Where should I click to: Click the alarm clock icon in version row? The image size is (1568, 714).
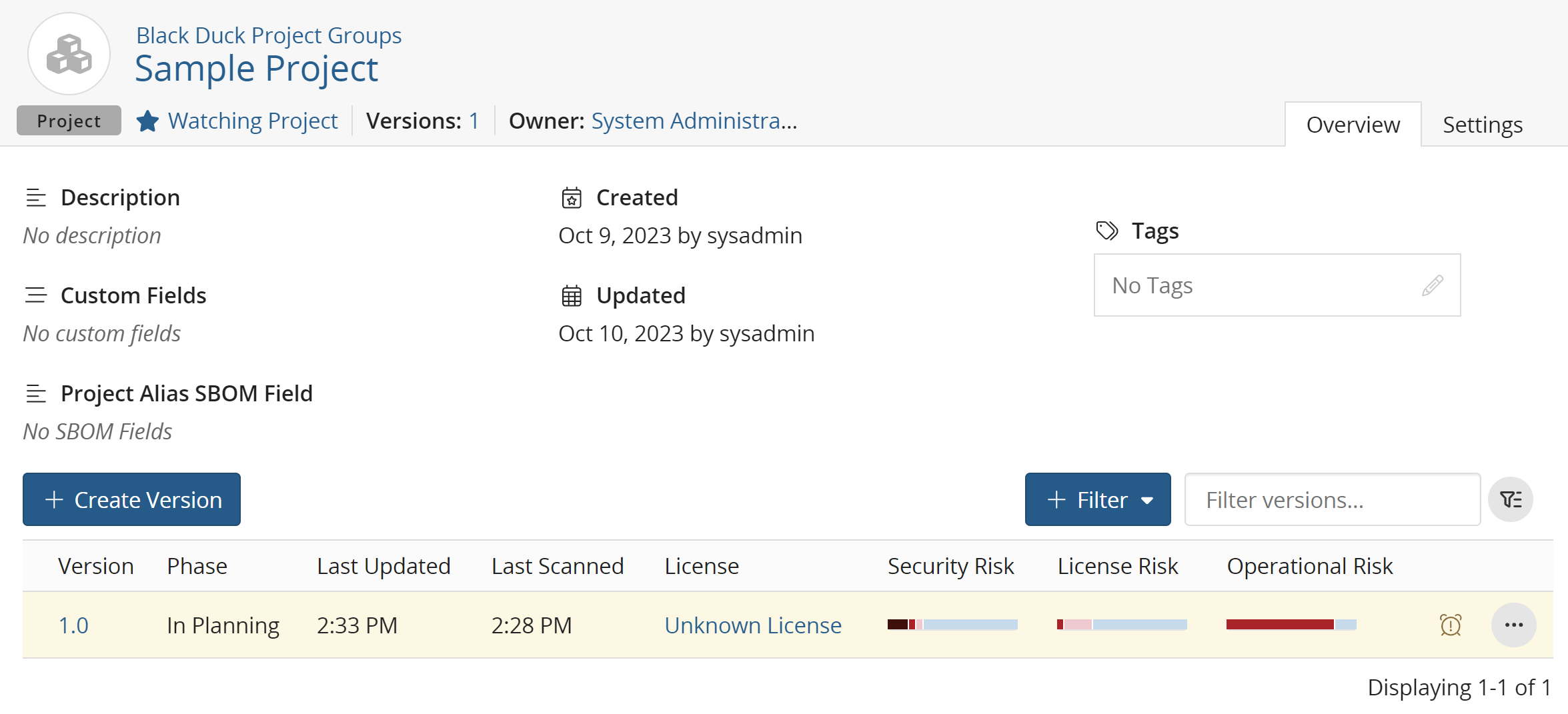[1450, 625]
